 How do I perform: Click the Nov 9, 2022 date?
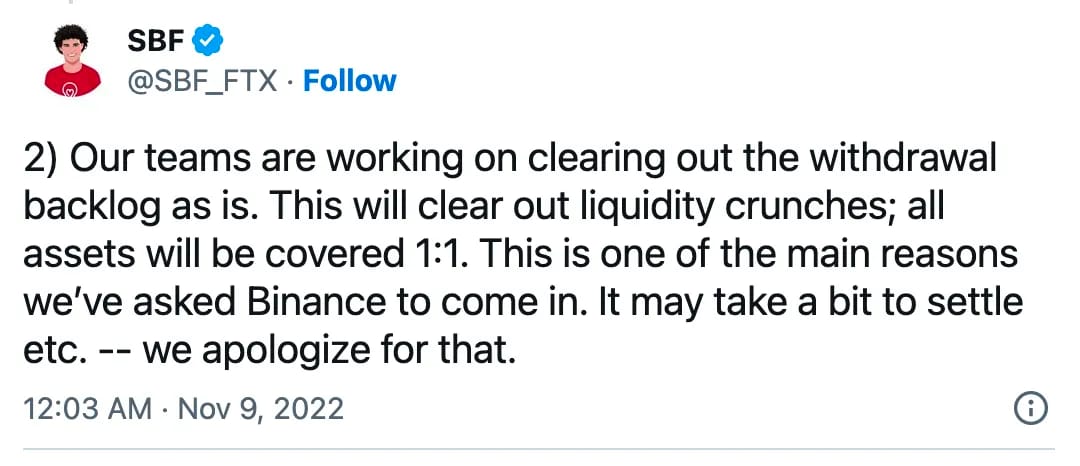[x=261, y=409]
